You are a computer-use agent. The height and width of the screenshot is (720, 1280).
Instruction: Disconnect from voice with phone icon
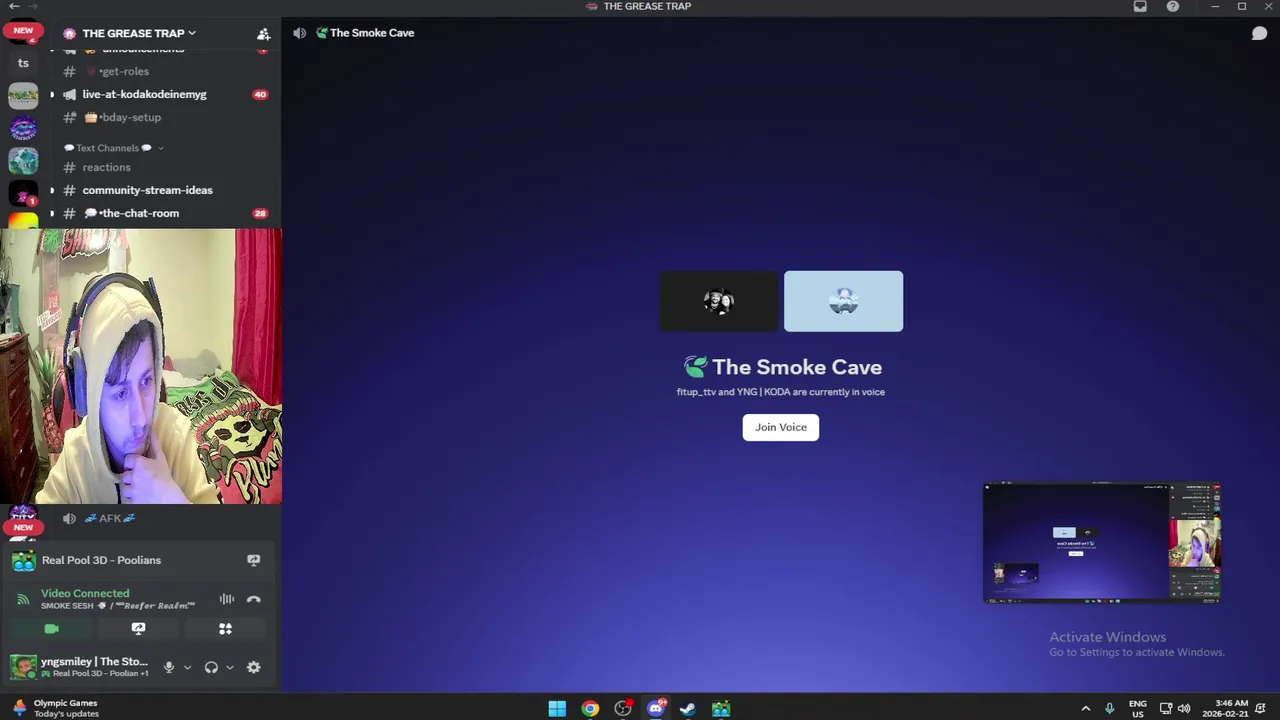tap(253, 600)
